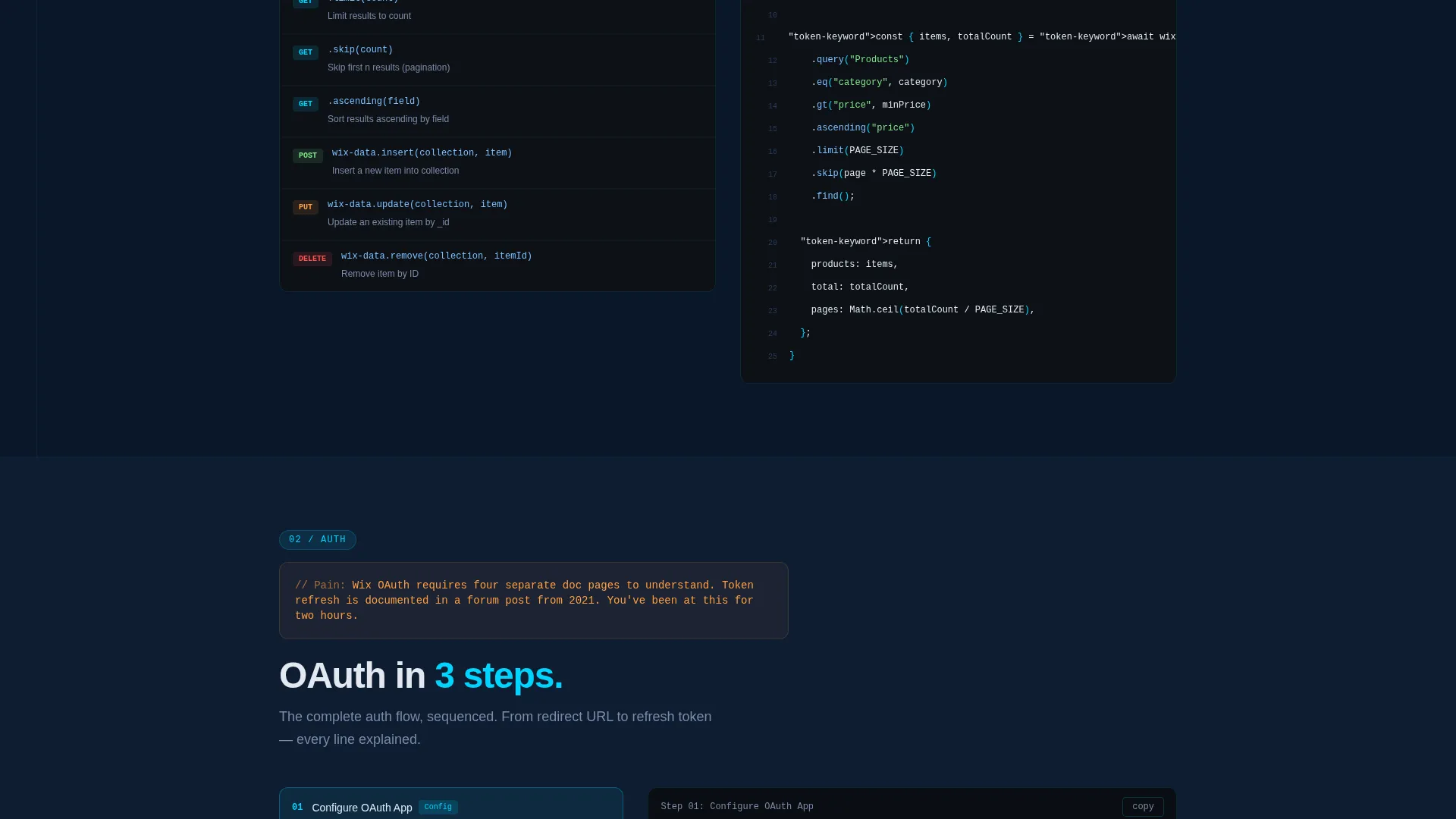Image resolution: width=1456 pixels, height=819 pixels.
Task: Click the POST method badge
Action: (308, 155)
